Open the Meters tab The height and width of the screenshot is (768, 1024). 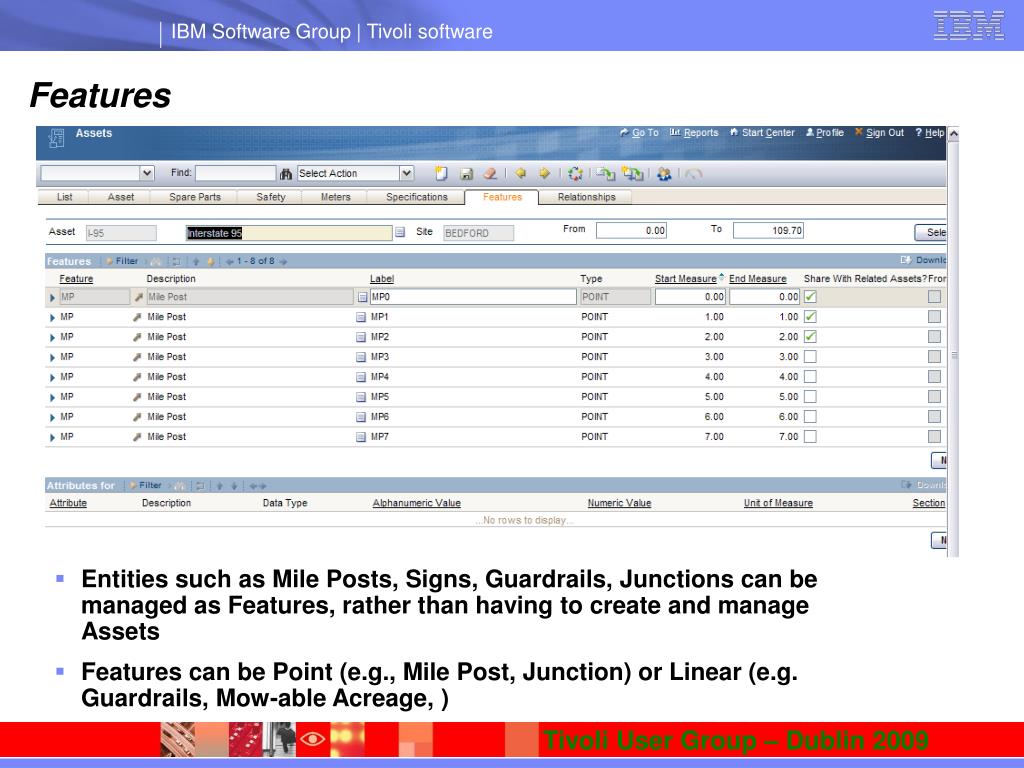click(335, 197)
